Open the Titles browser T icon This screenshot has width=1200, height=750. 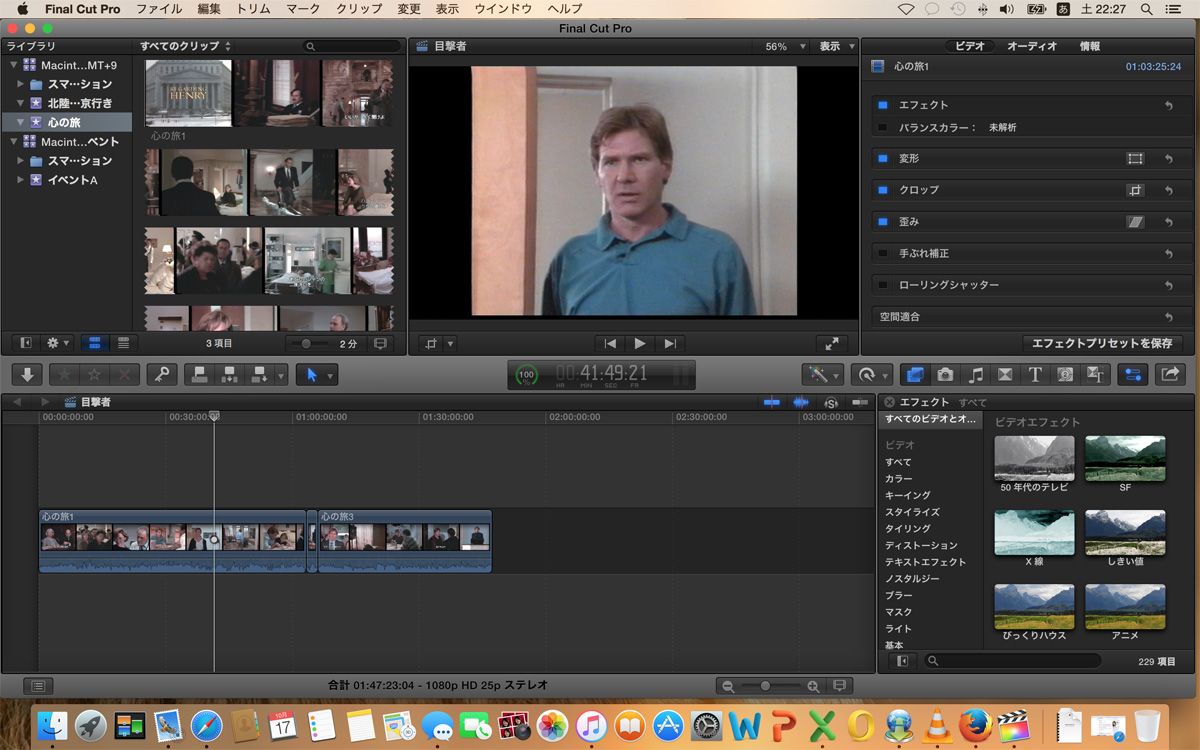1035,375
